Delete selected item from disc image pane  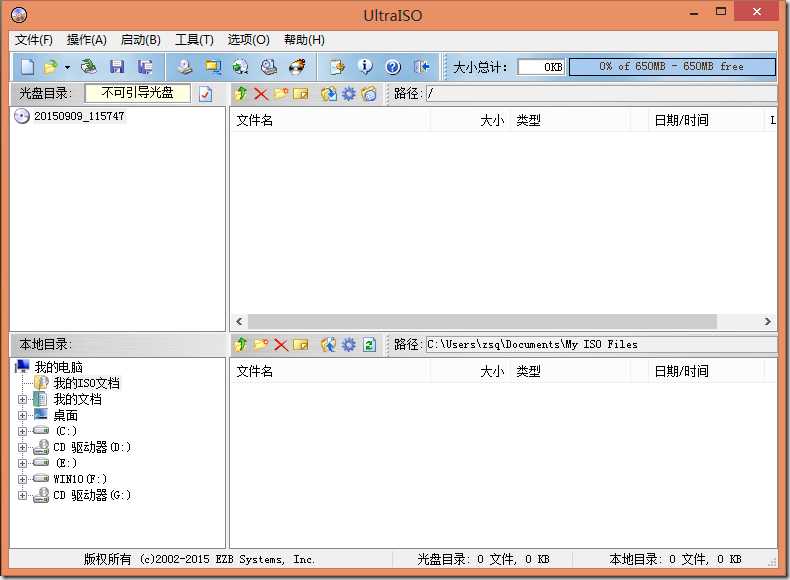[261, 94]
